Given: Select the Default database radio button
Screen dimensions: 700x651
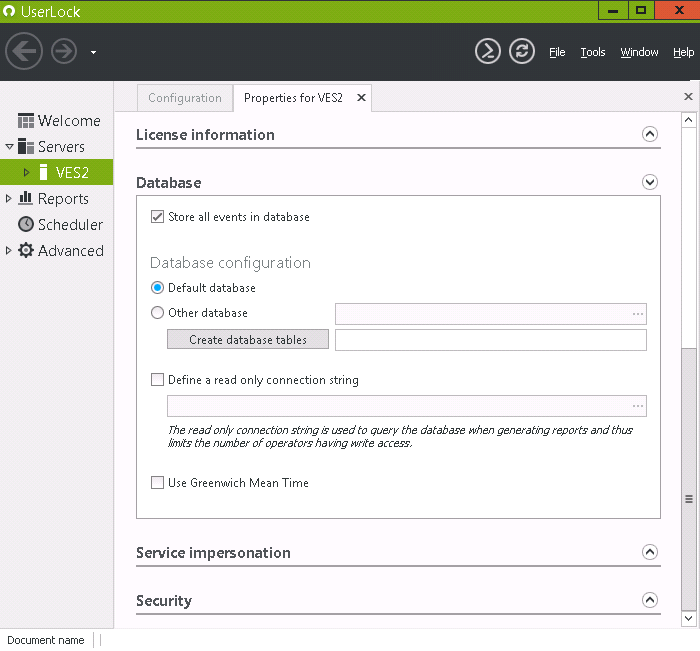Looking at the screenshot, I should click(x=157, y=288).
